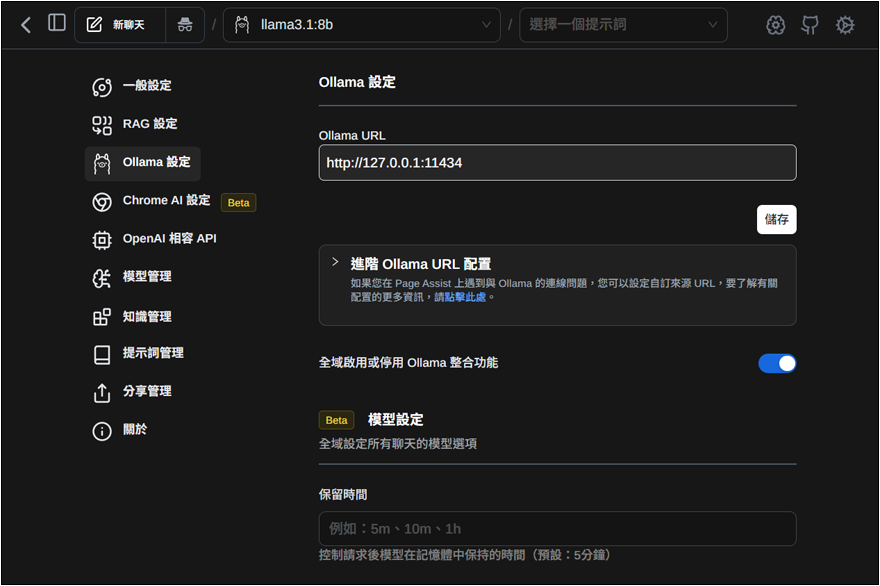880x586 pixels.
Task: Click the 模型管理 brain icon
Action: pyautogui.click(x=102, y=278)
